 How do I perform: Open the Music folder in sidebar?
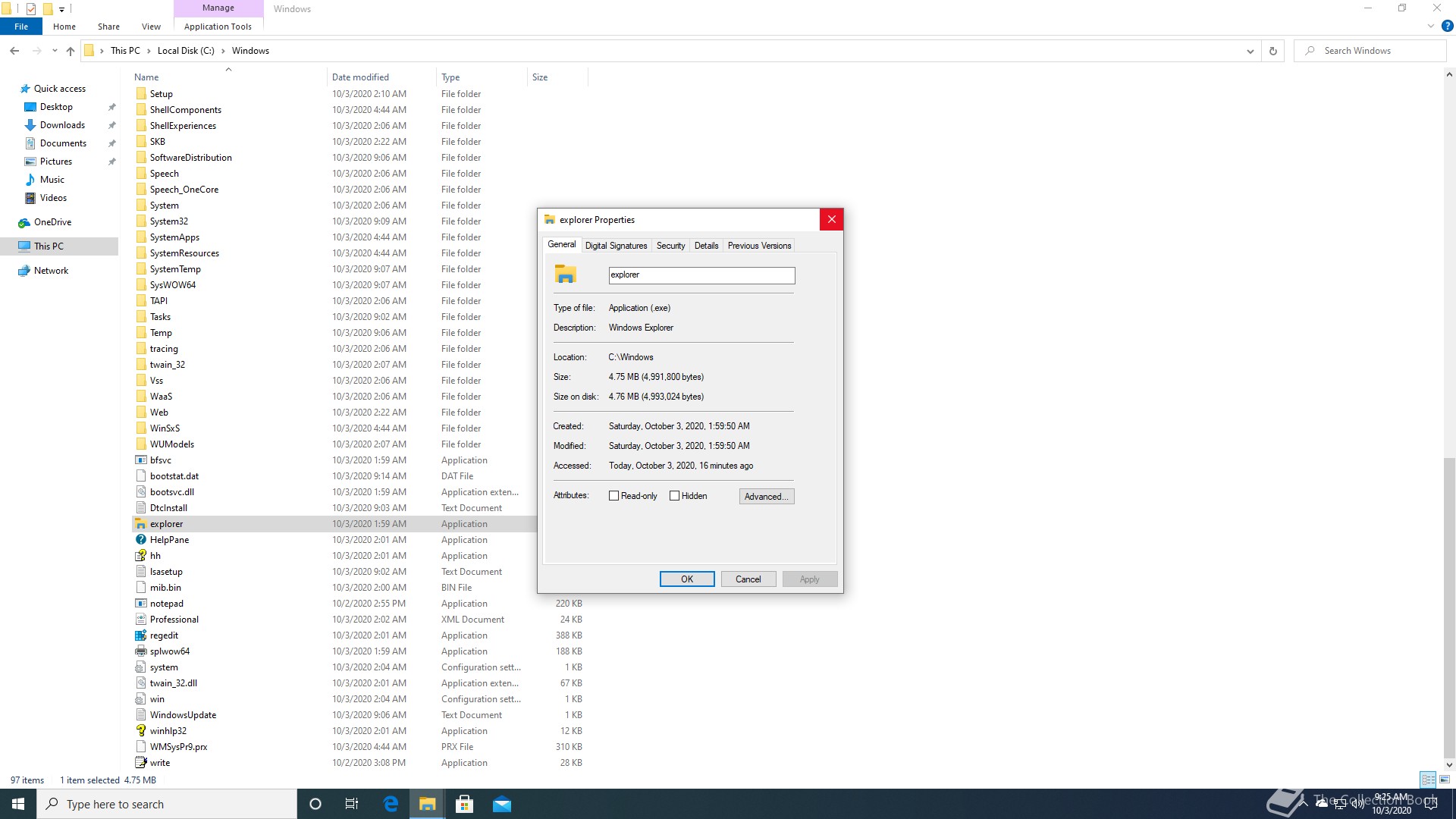pyautogui.click(x=52, y=180)
